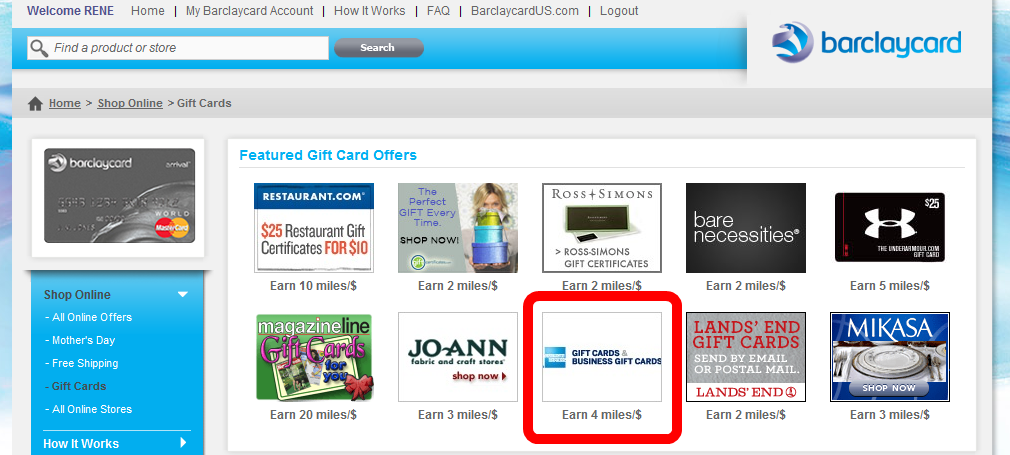1010x455 pixels.
Task: Click the Shop Online breadcrumb link
Action: pos(129,103)
